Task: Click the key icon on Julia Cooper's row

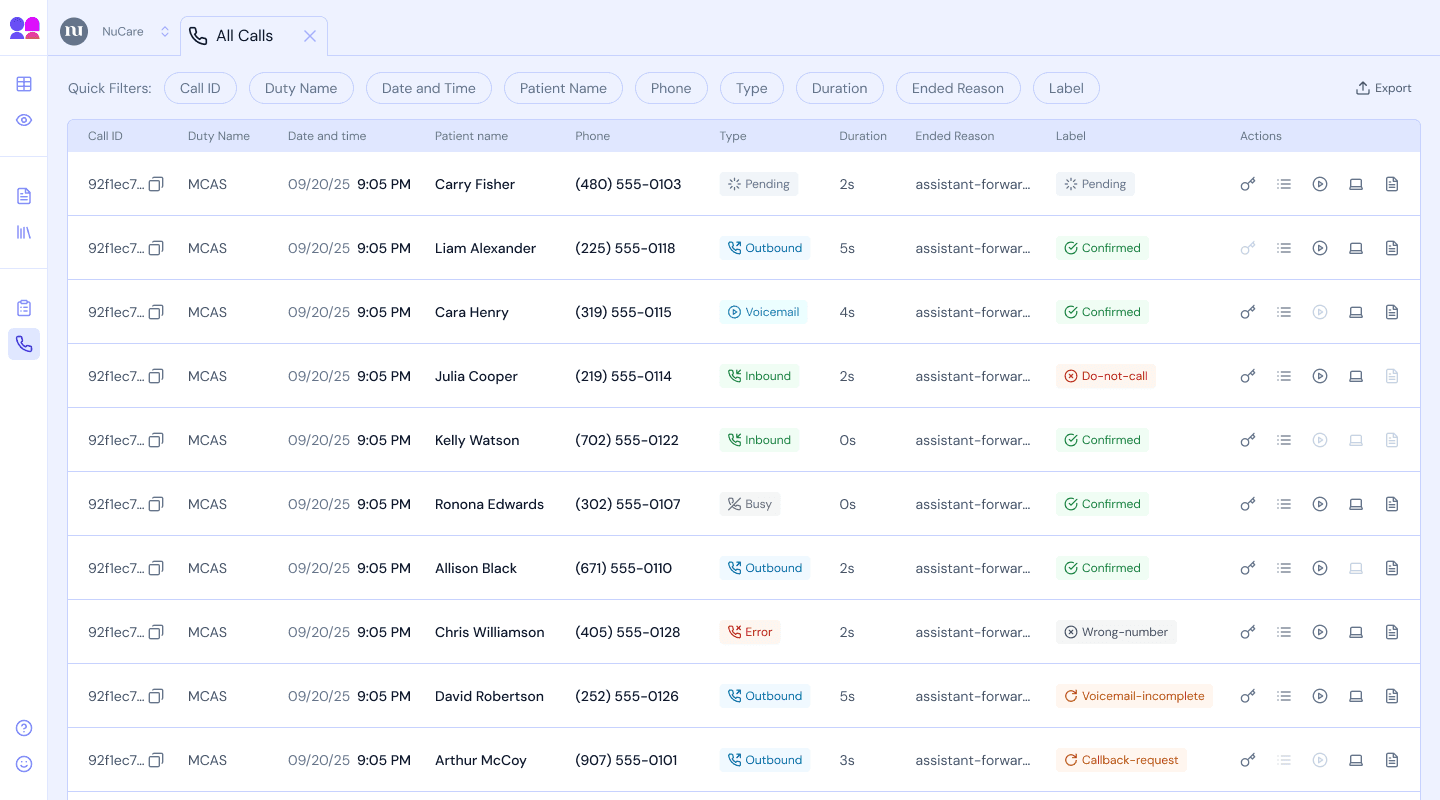Action: tap(1247, 376)
